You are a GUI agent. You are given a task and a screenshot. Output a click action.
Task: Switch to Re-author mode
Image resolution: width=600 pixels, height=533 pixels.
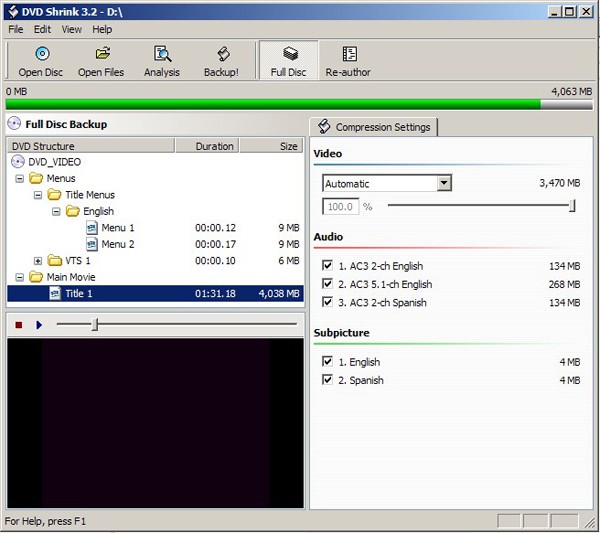[x=348, y=60]
